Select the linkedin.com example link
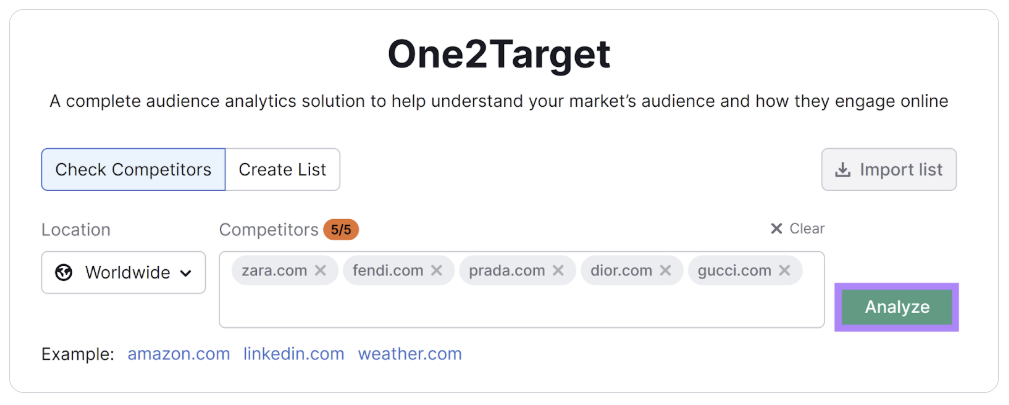1009x405 pixels. point(293,354)
